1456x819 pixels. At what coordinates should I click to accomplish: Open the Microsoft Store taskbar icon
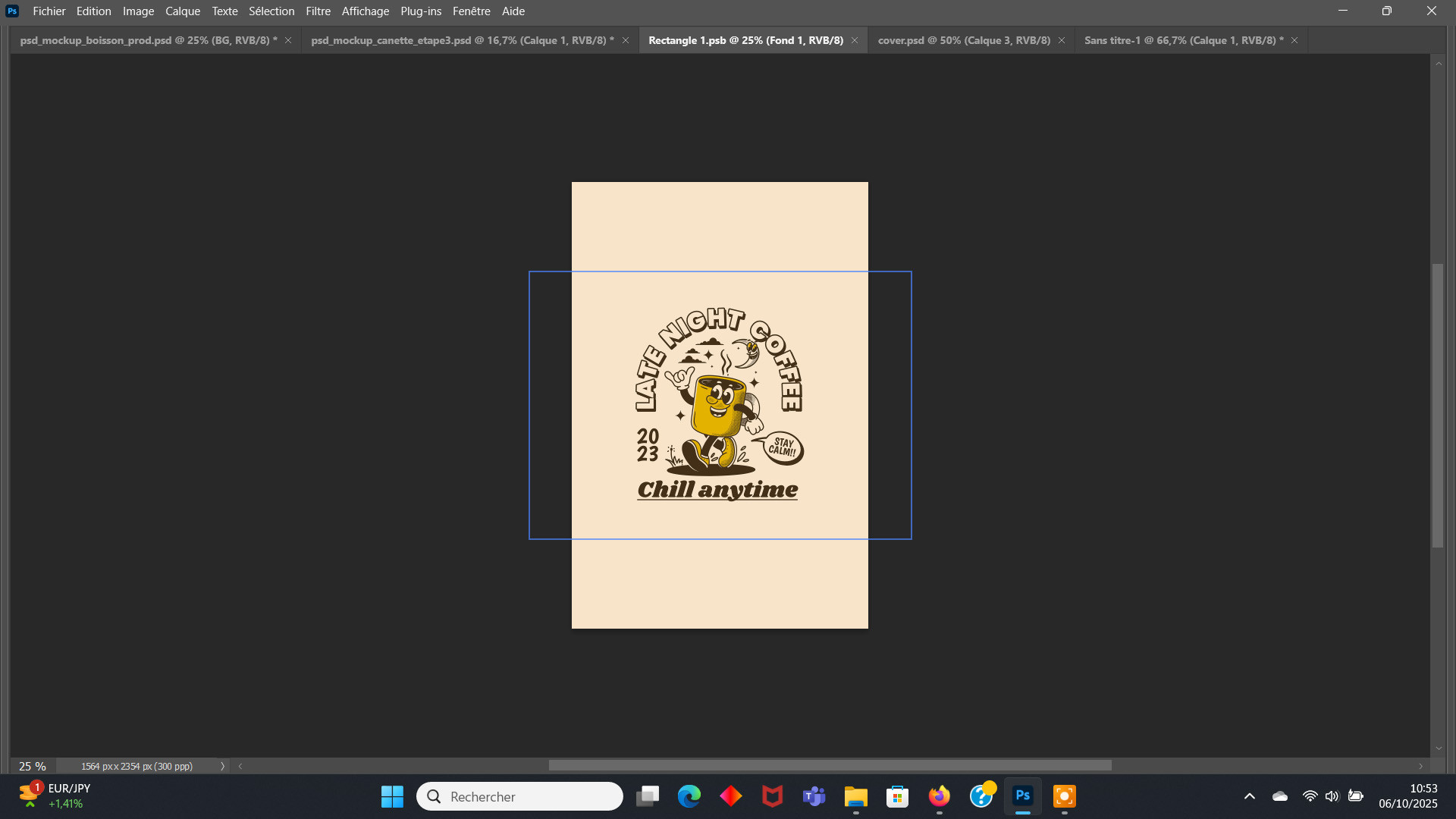tap(897, 796)
